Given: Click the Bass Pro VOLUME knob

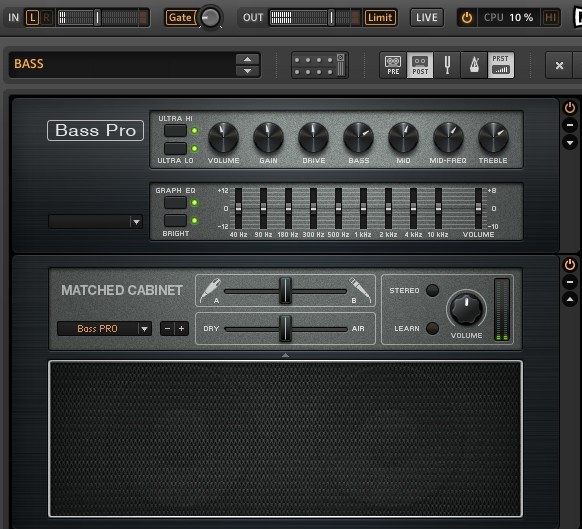Looking at the screenshot, I should pos(223,138).
